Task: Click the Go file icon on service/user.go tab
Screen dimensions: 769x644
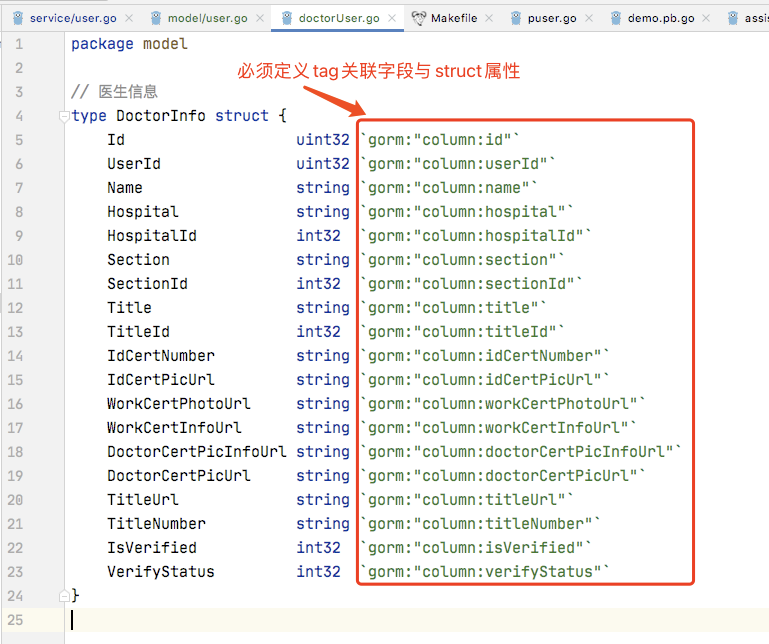Action: (18, 18)
